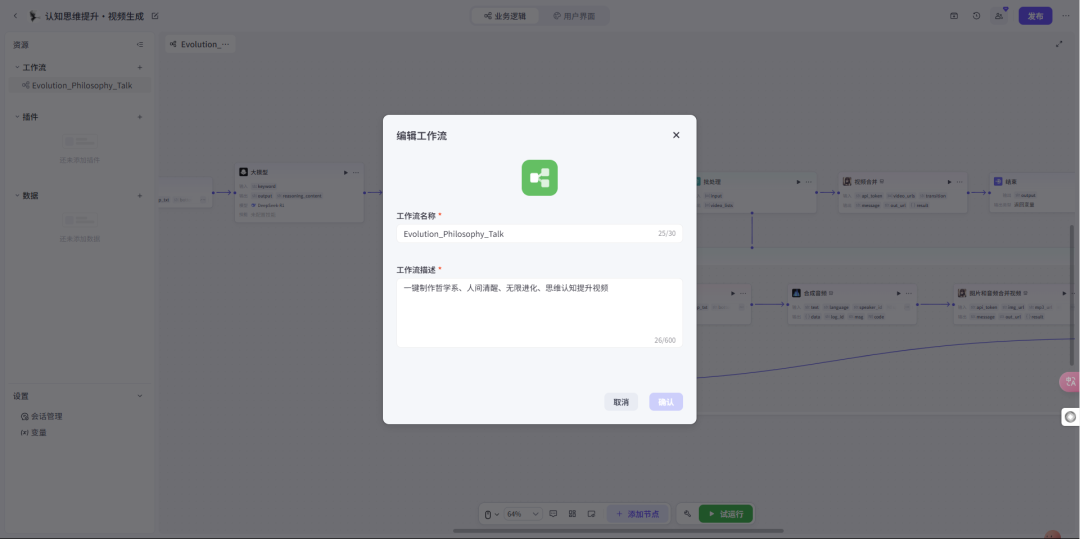Go back using the top-left arrow
Viewport: 1080px width, 539px height.
(x=16, y=16)
